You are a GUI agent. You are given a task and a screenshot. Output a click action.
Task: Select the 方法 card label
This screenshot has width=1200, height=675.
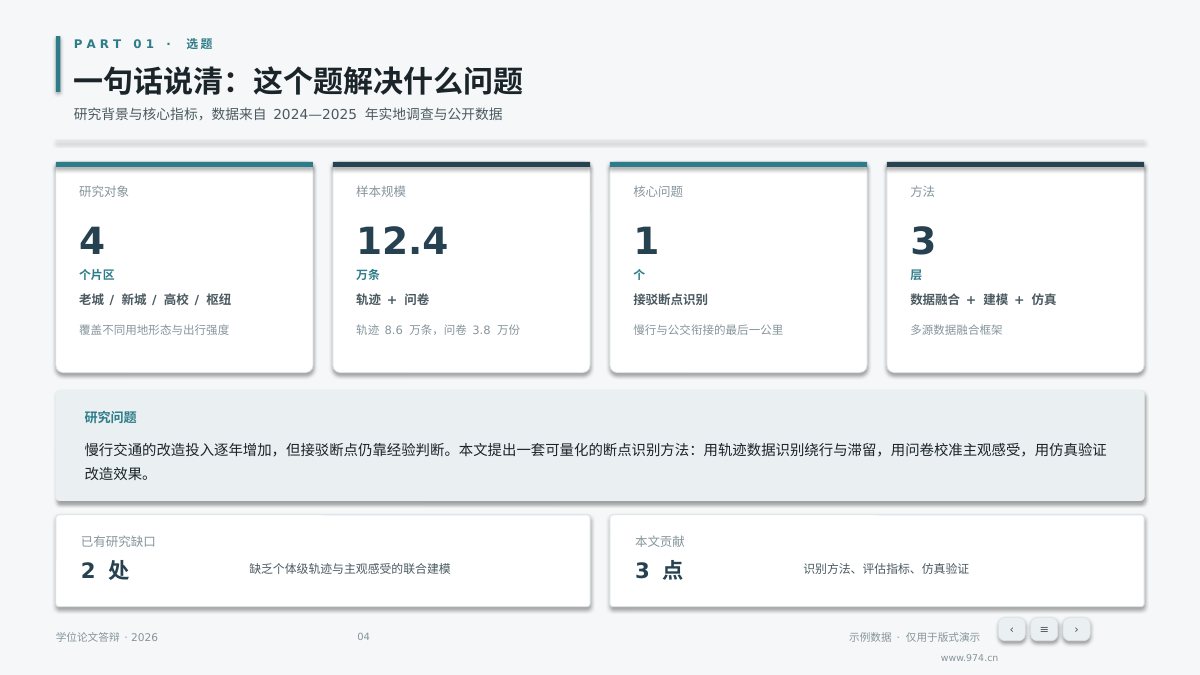tap(922, 191)
